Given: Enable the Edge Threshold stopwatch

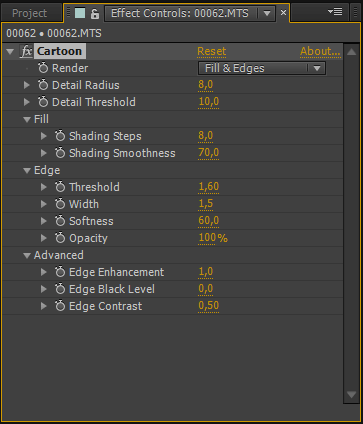Looking at the screenshot, I should tap(60, 187).
